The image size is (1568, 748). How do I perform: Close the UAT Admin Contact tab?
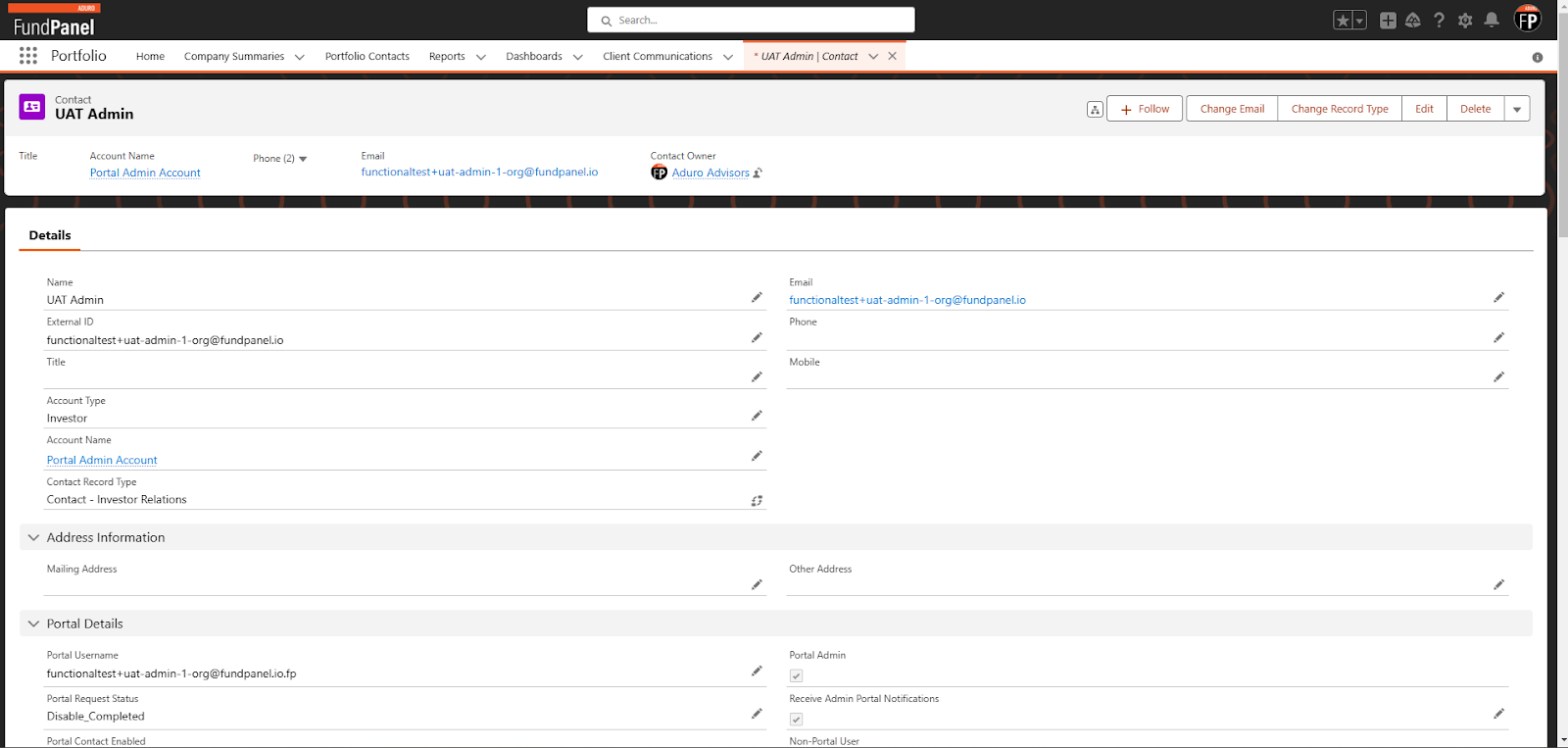click(893, 56)
